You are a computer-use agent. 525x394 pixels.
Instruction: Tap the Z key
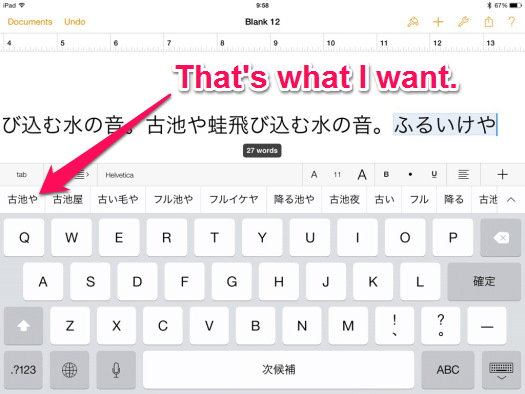point(70,326)
